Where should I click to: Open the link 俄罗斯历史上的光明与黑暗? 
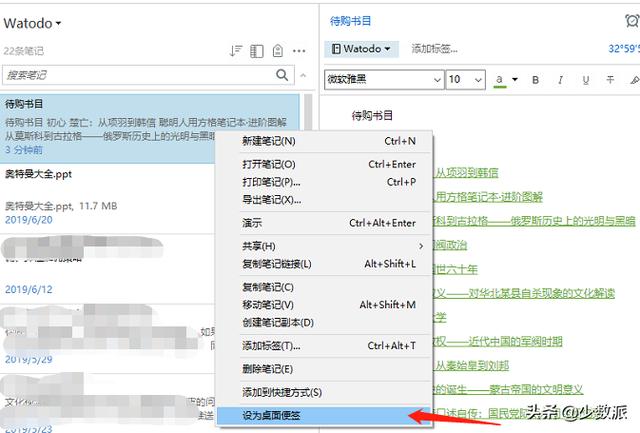coord(573,221)
